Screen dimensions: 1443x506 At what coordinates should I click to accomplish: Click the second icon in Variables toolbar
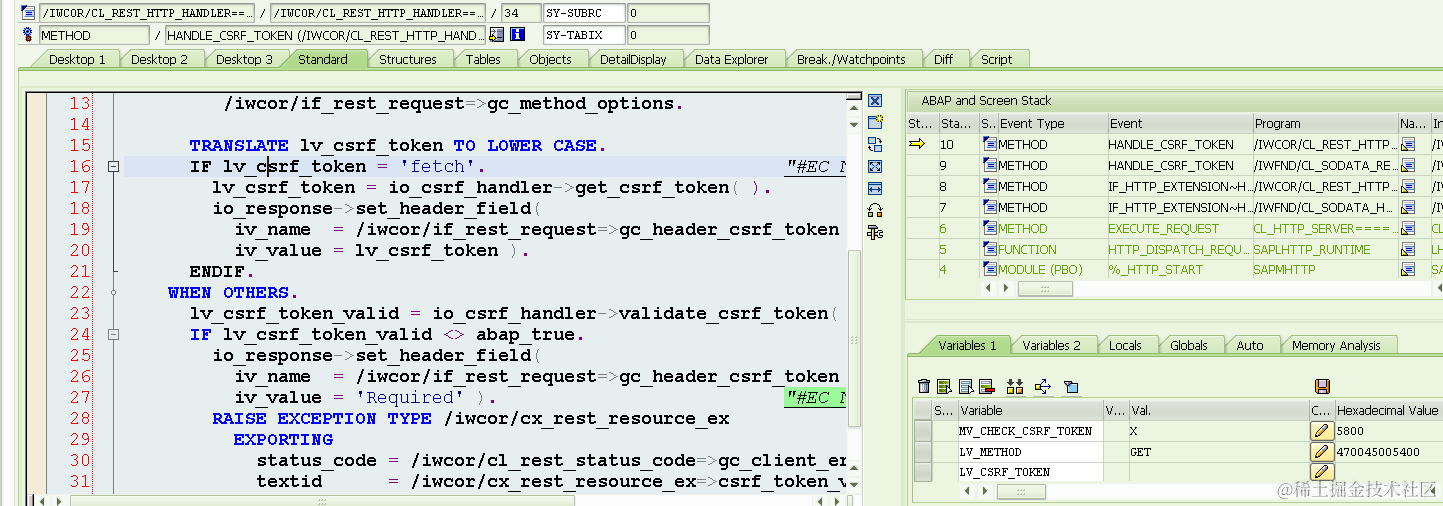(x=945, y=386)
